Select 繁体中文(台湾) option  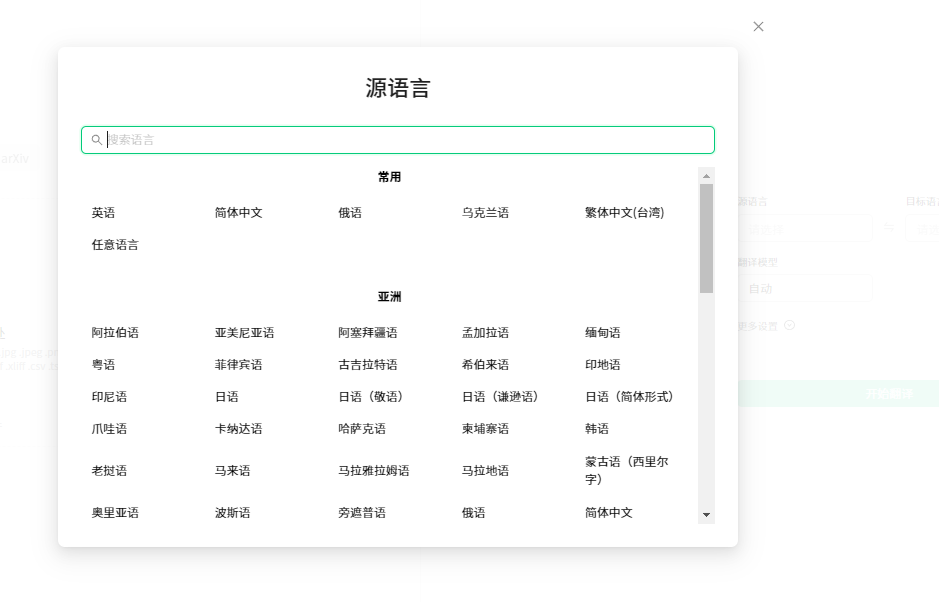click(x=624, y=213)
